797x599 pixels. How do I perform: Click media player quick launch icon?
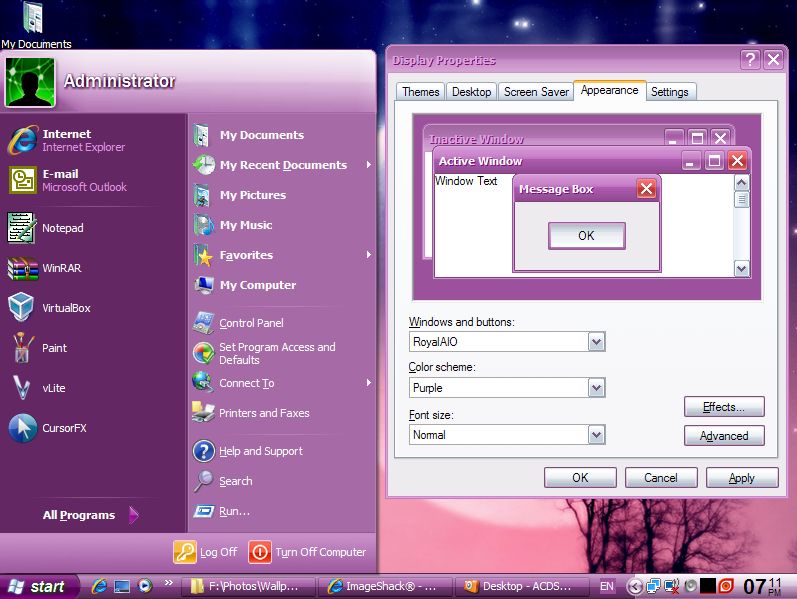click(145, 586)
